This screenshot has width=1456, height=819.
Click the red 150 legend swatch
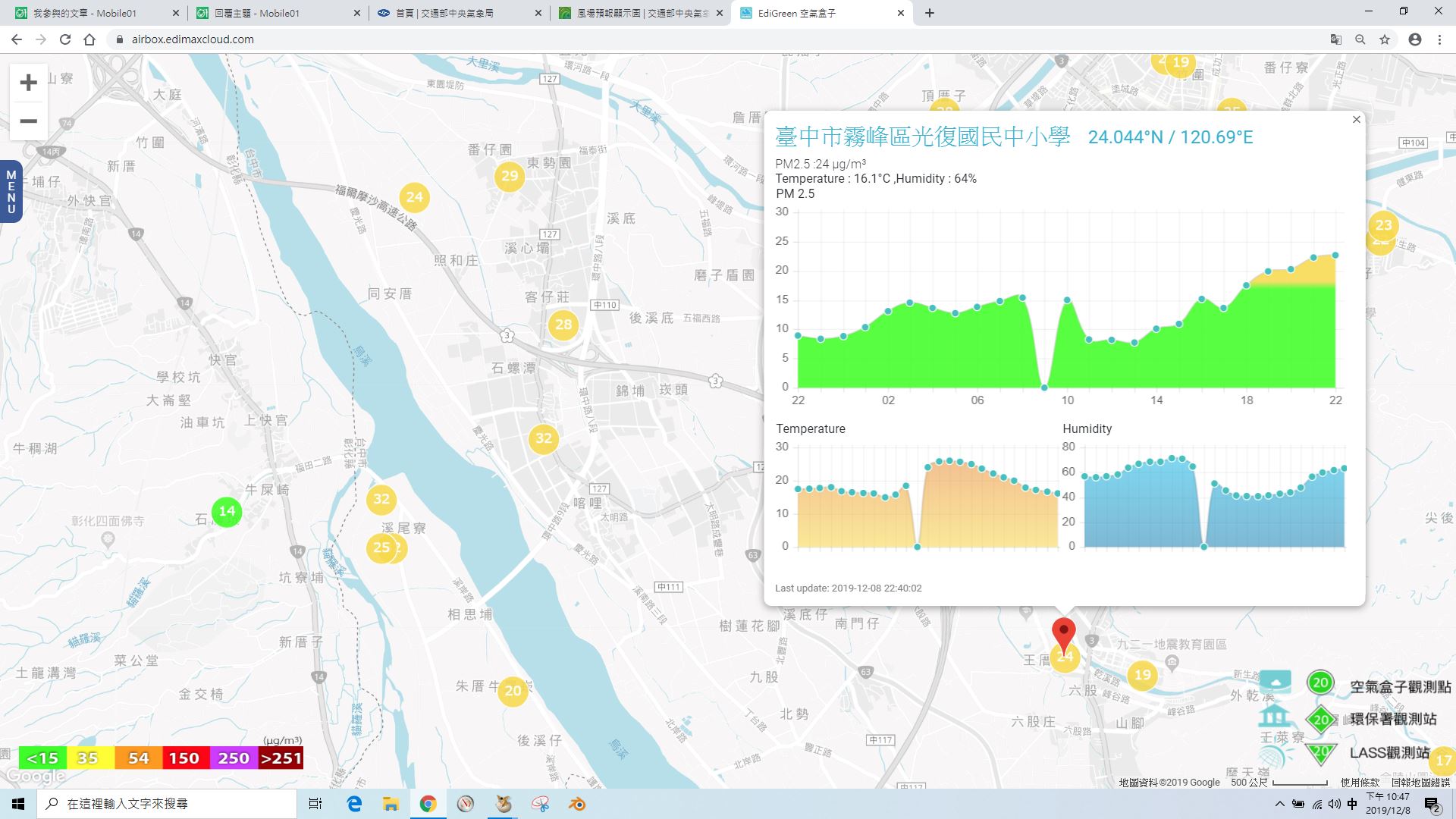(184, 758)
